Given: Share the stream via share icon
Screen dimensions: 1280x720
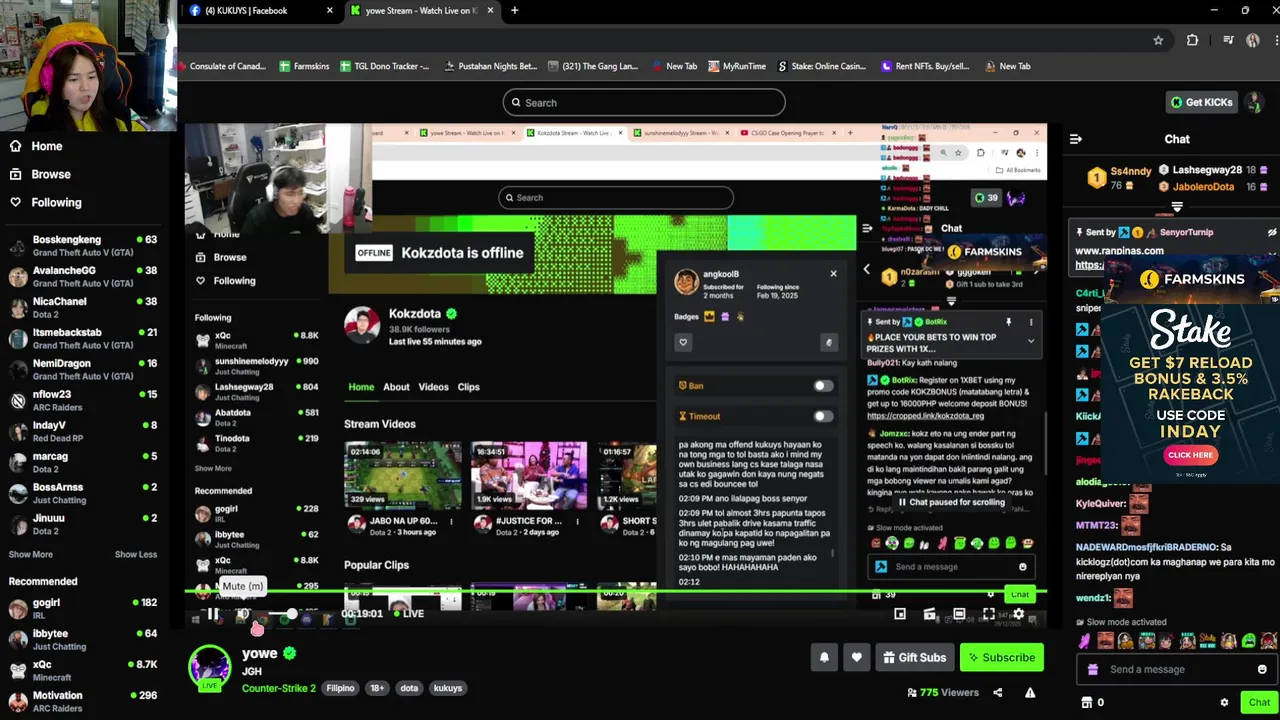Looking at the screenshot, I should pyautogui.click(x=997, y=692).
